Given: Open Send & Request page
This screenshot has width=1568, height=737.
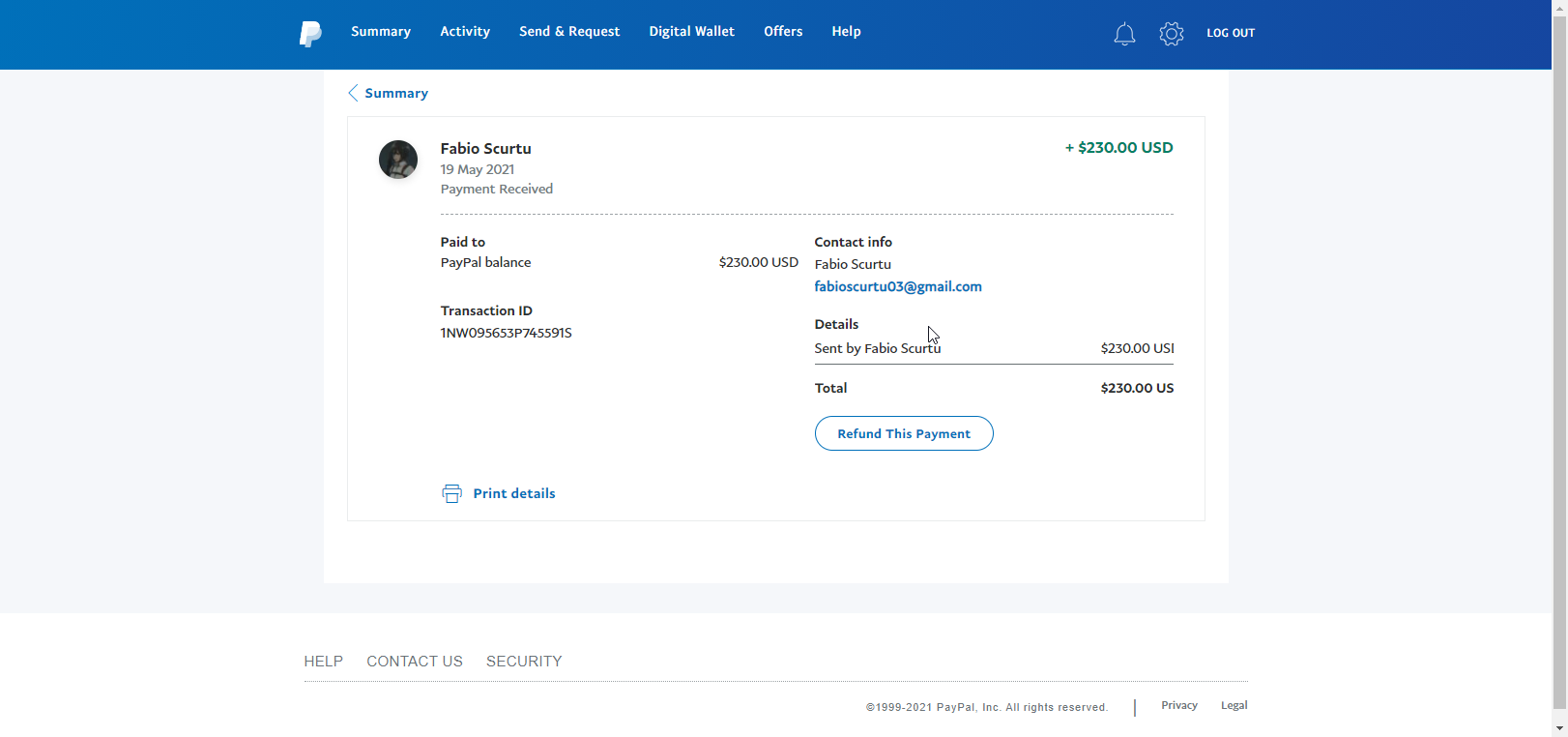Looking at the screenshot, I should point(569,32).
